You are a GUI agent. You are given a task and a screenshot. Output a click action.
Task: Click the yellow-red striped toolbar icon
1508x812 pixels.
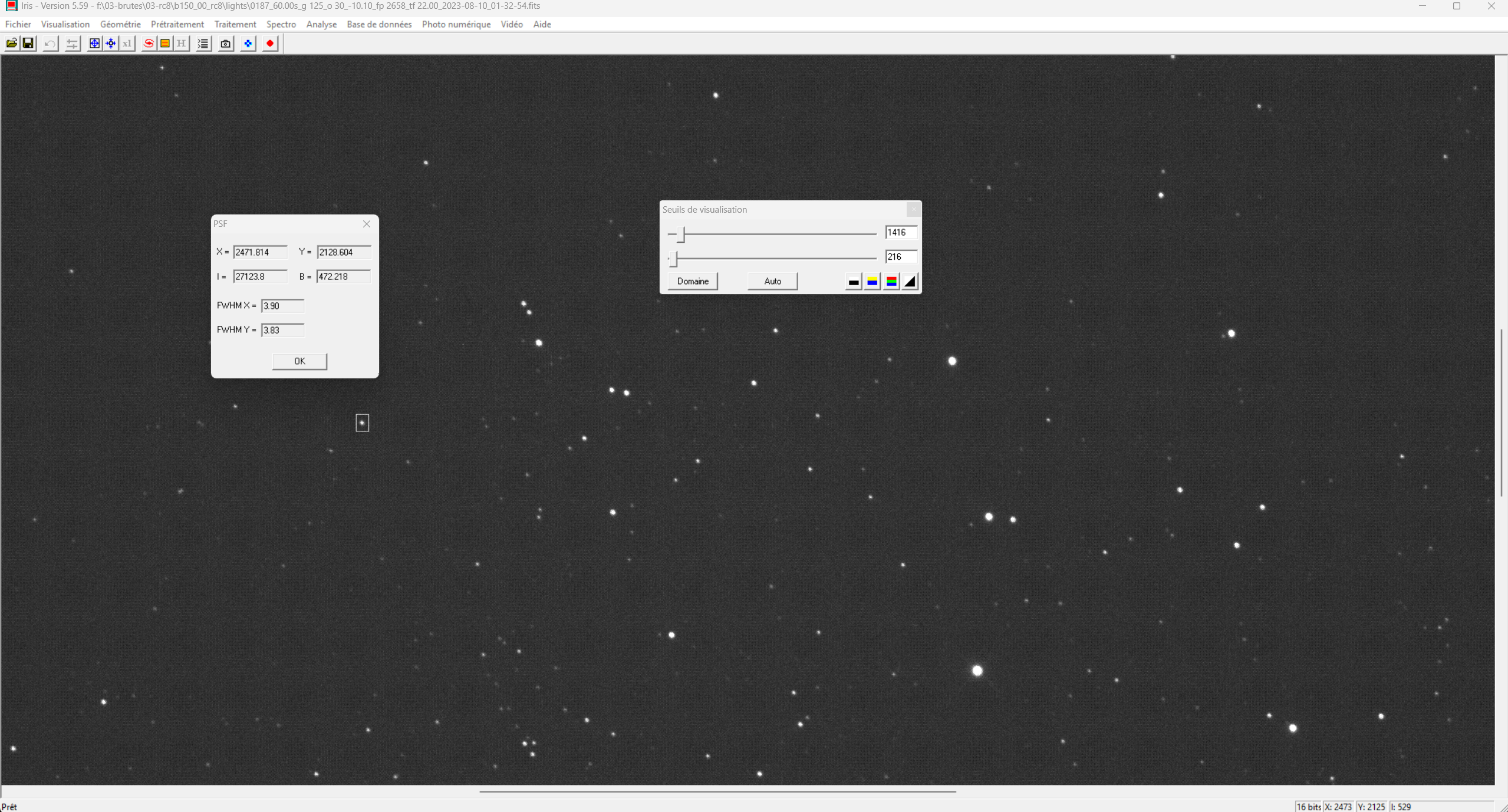point(165,43)
